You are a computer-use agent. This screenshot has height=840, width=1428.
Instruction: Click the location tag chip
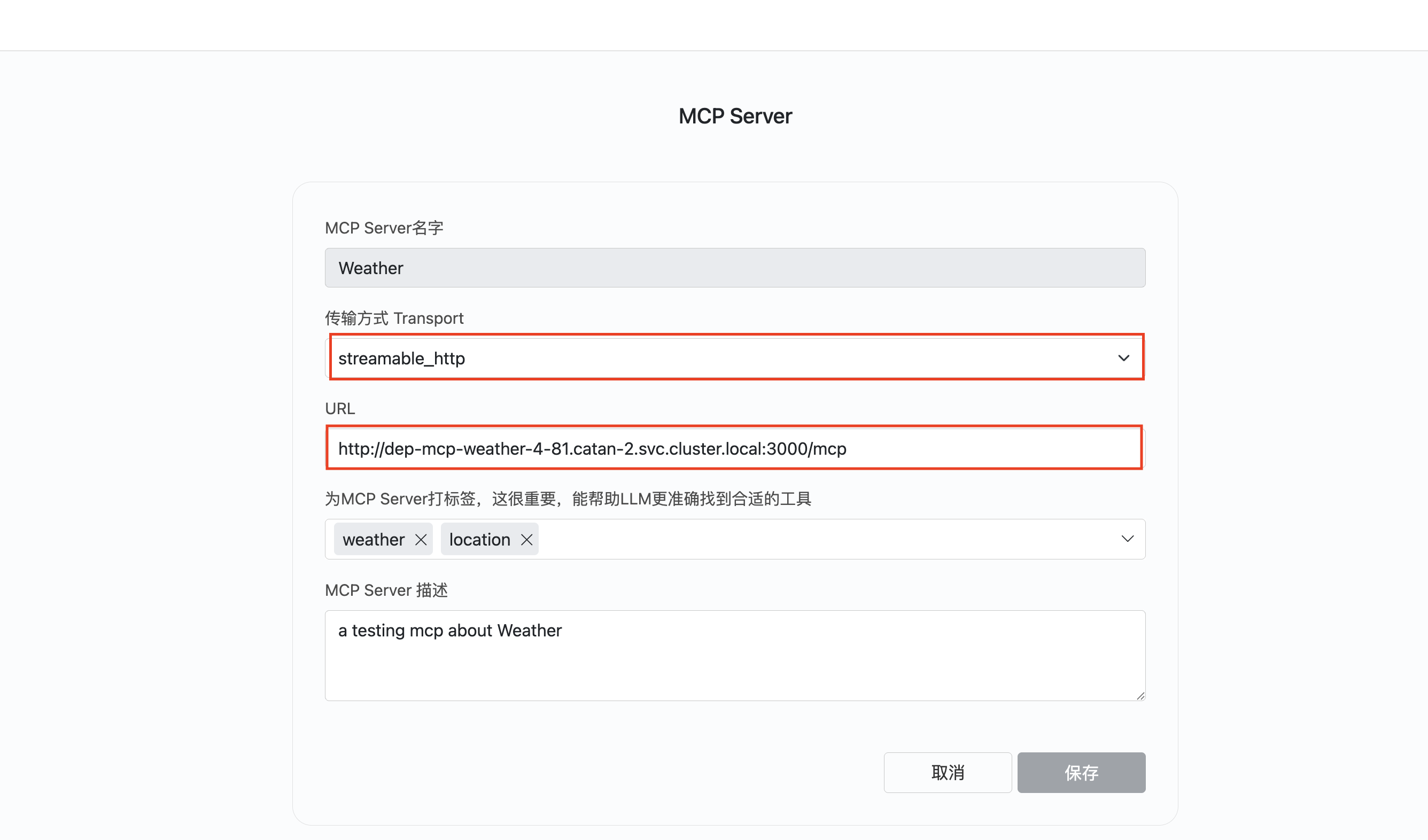[479, 539]
